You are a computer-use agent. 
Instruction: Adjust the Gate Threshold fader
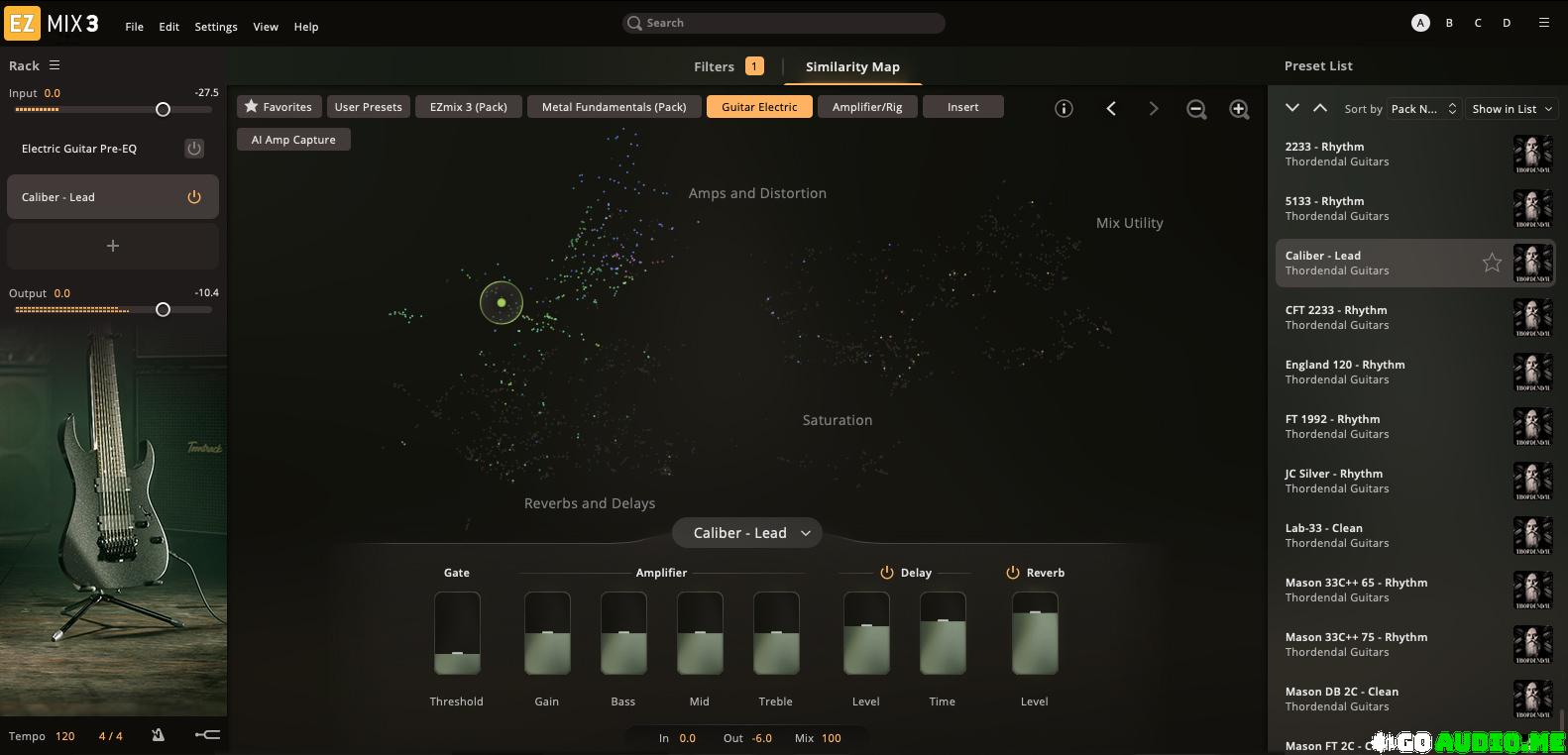pos(457,633)
